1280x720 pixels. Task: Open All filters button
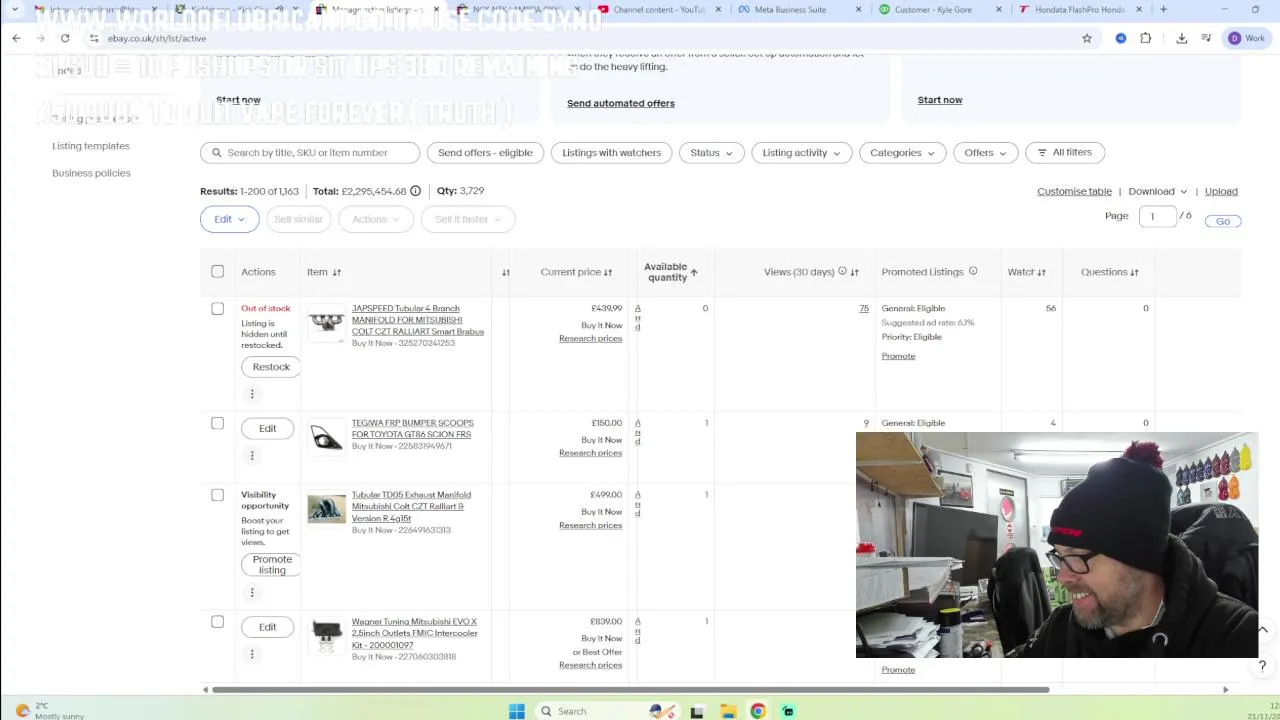point(1064,152)
